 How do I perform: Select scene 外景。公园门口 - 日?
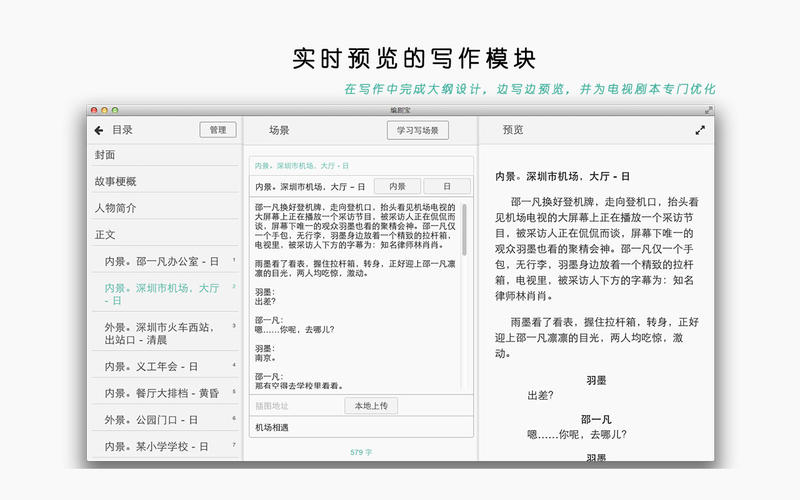pyautogui.click(x=164, y=420)
